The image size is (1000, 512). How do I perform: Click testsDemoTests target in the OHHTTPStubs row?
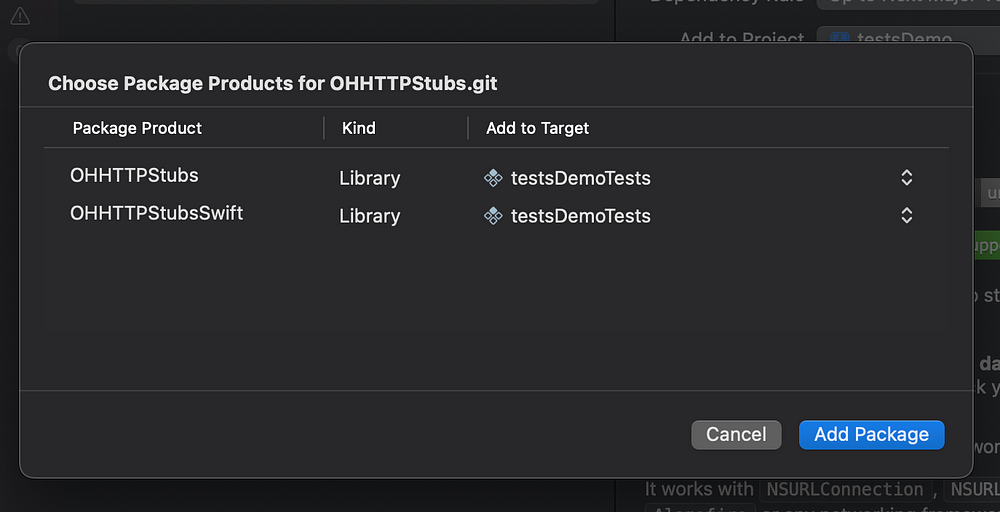coord(580,178)
